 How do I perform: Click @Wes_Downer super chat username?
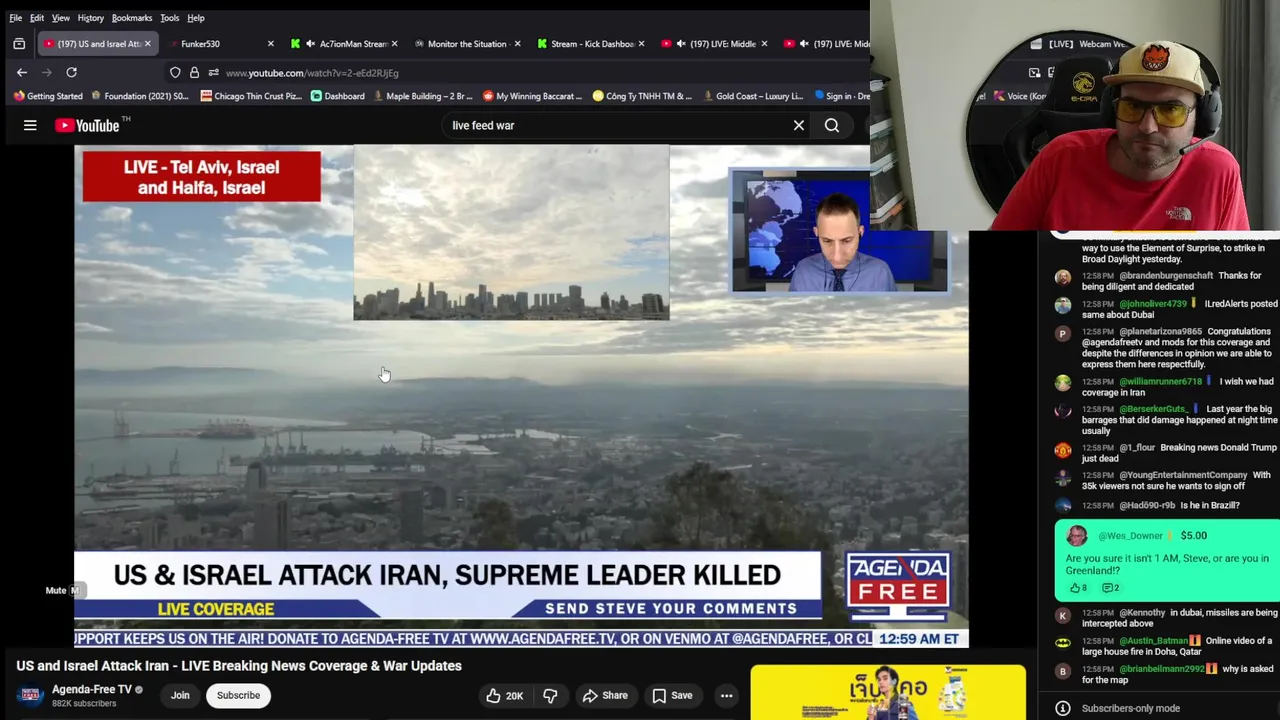(1131, 536)
